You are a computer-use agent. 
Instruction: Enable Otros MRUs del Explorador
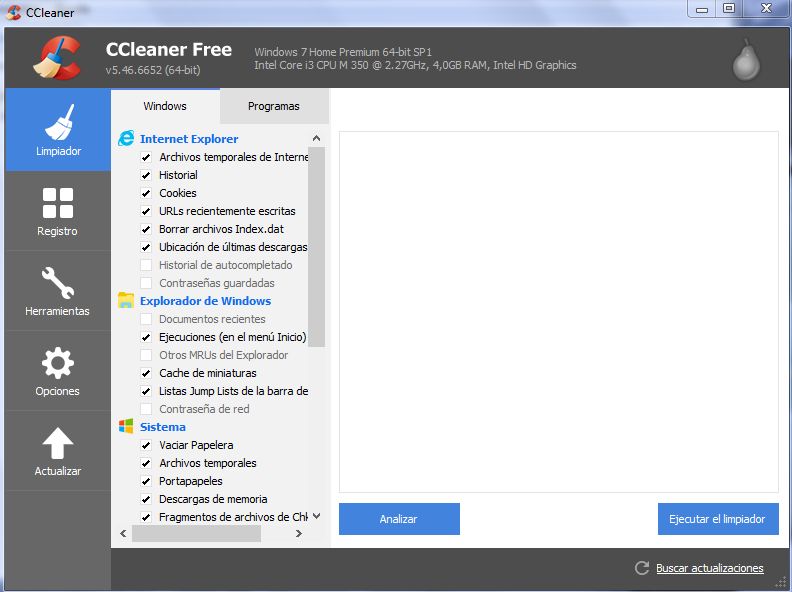point(146,355)
